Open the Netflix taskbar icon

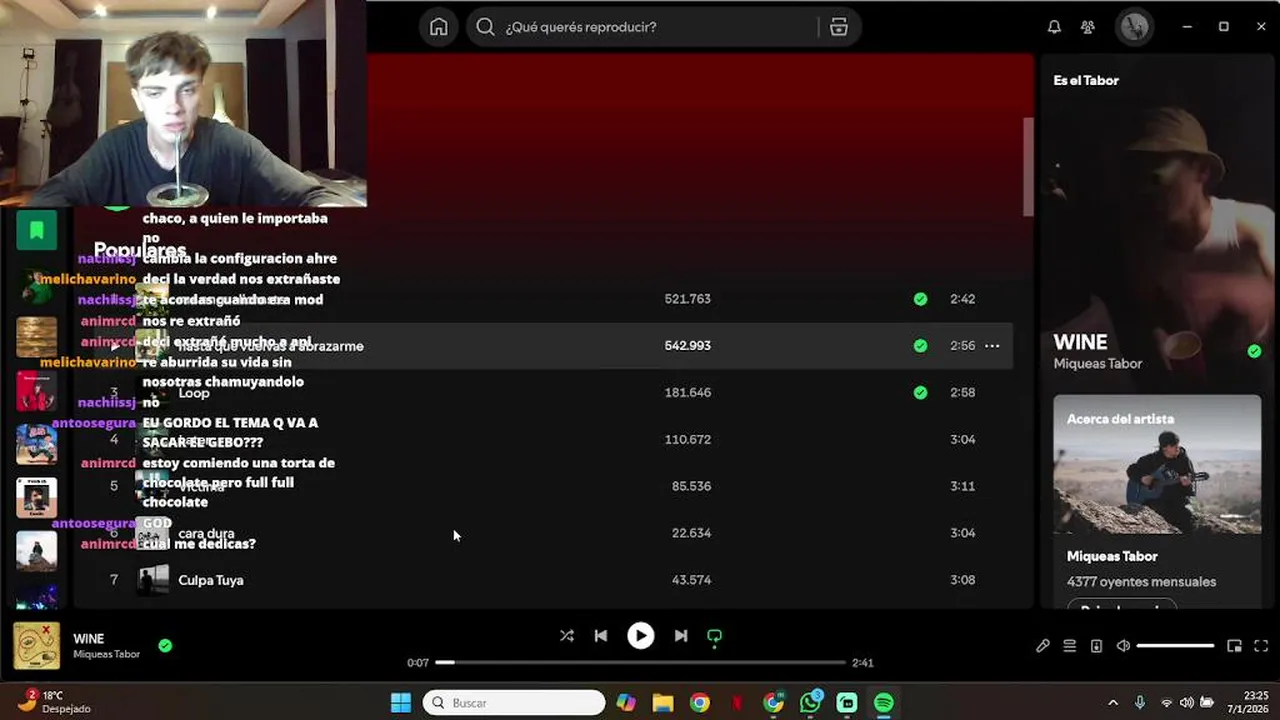pos(737,703)
